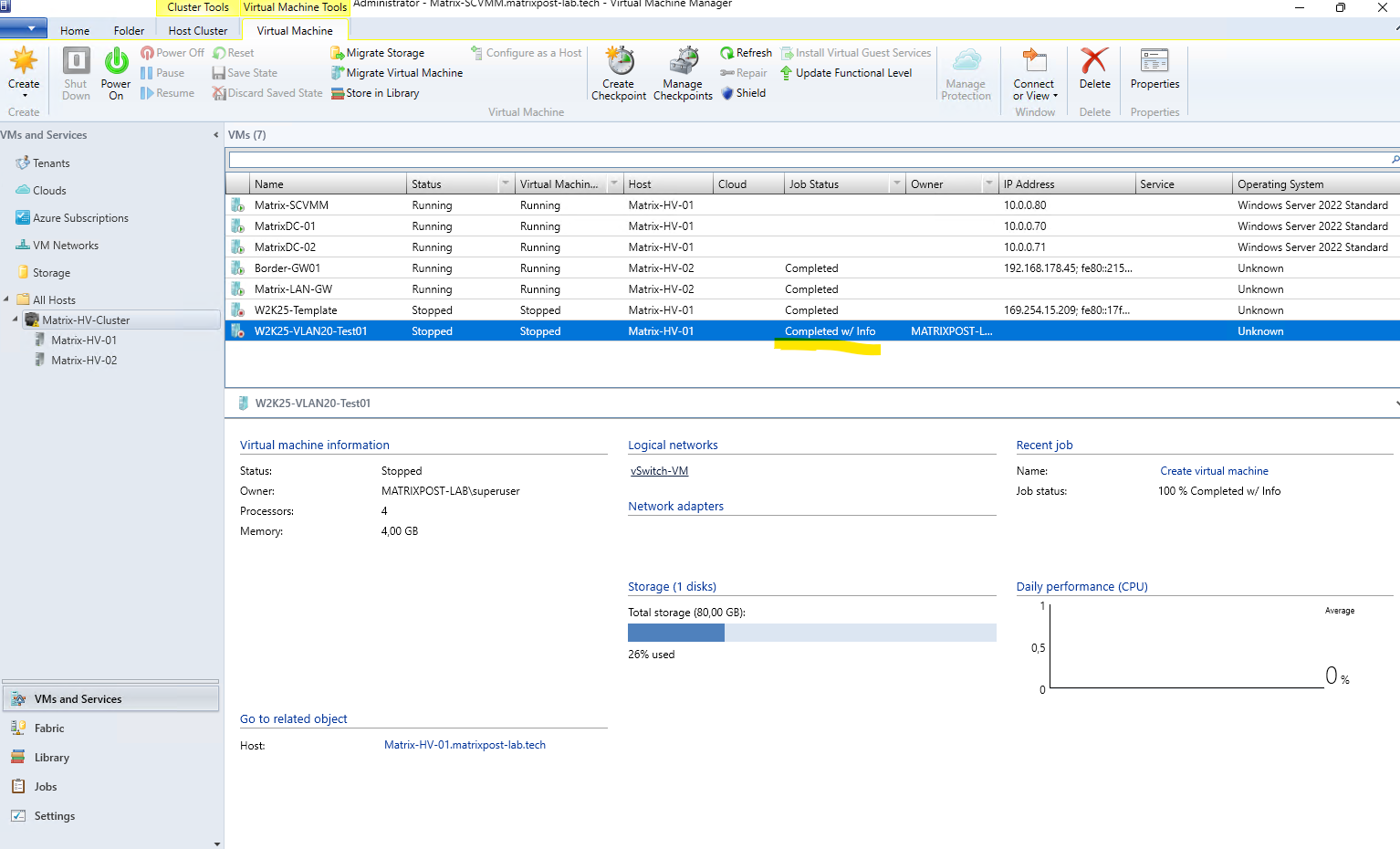Click Power Off in the ribbon

172,53
